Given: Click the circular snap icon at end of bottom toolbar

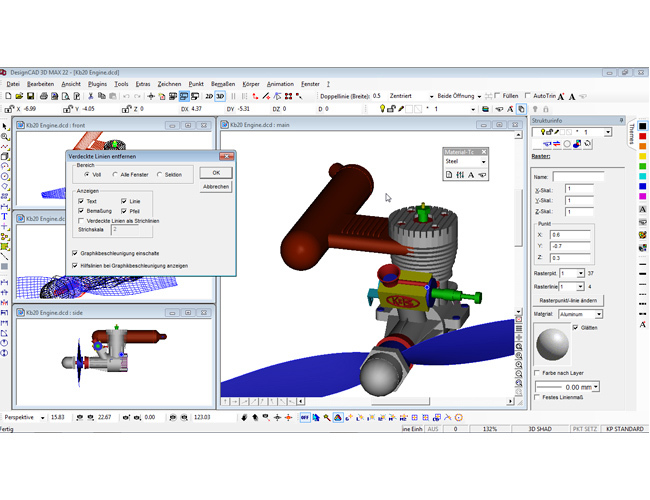Looking at the screenshot, I should tap(458, 417).
